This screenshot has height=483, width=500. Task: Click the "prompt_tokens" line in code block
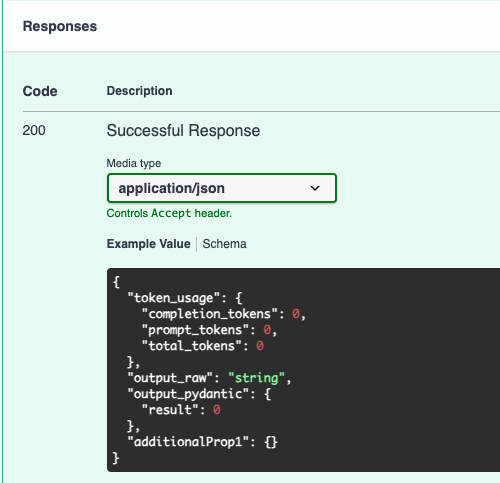(209, 330)
